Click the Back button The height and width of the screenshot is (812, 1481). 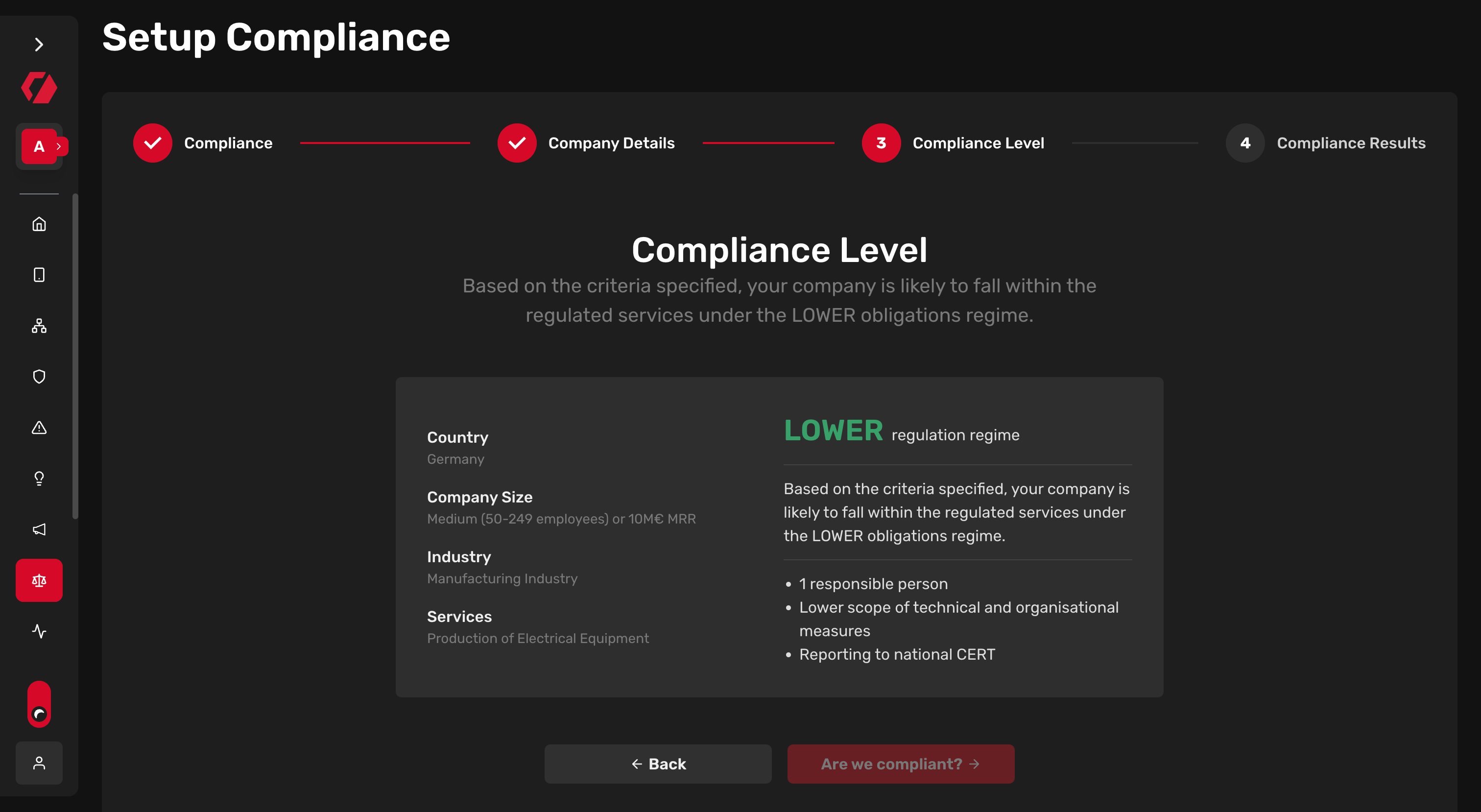pyautogui.click(x=657, y=764)
